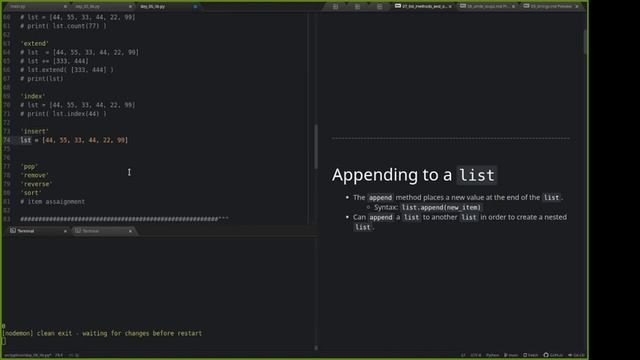Screen dimensions: 640x360
Task: Click the Python language selector in status bar
Action: pos(492,355)
